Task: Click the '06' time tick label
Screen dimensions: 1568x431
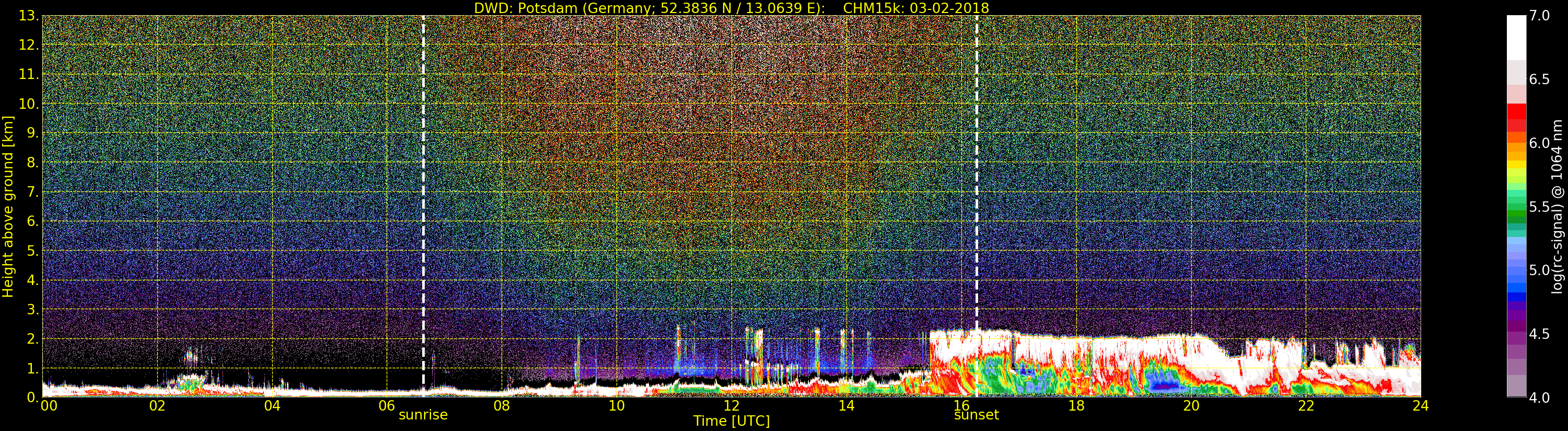Action: [387, 405]
